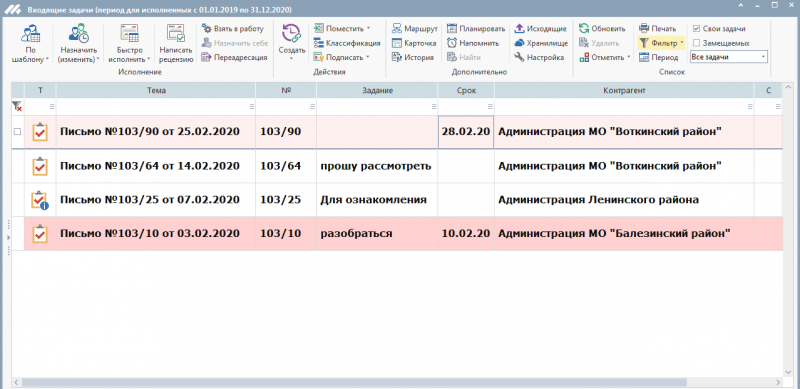Click date cell 28.02.20
800x389 pixels.
click(x=466, y=132)
